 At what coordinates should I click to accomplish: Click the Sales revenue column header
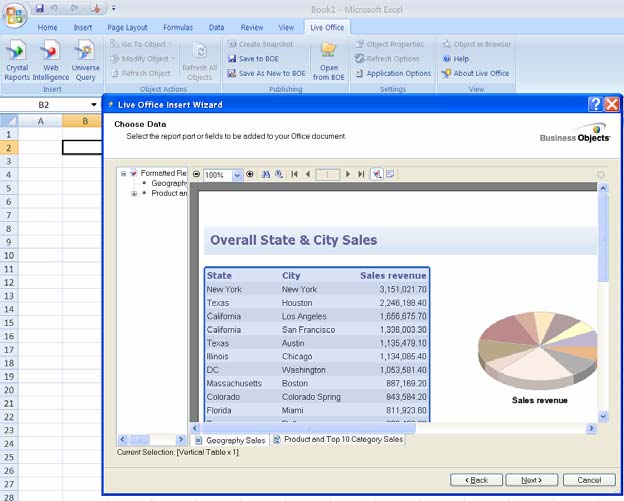coord(393,275)
